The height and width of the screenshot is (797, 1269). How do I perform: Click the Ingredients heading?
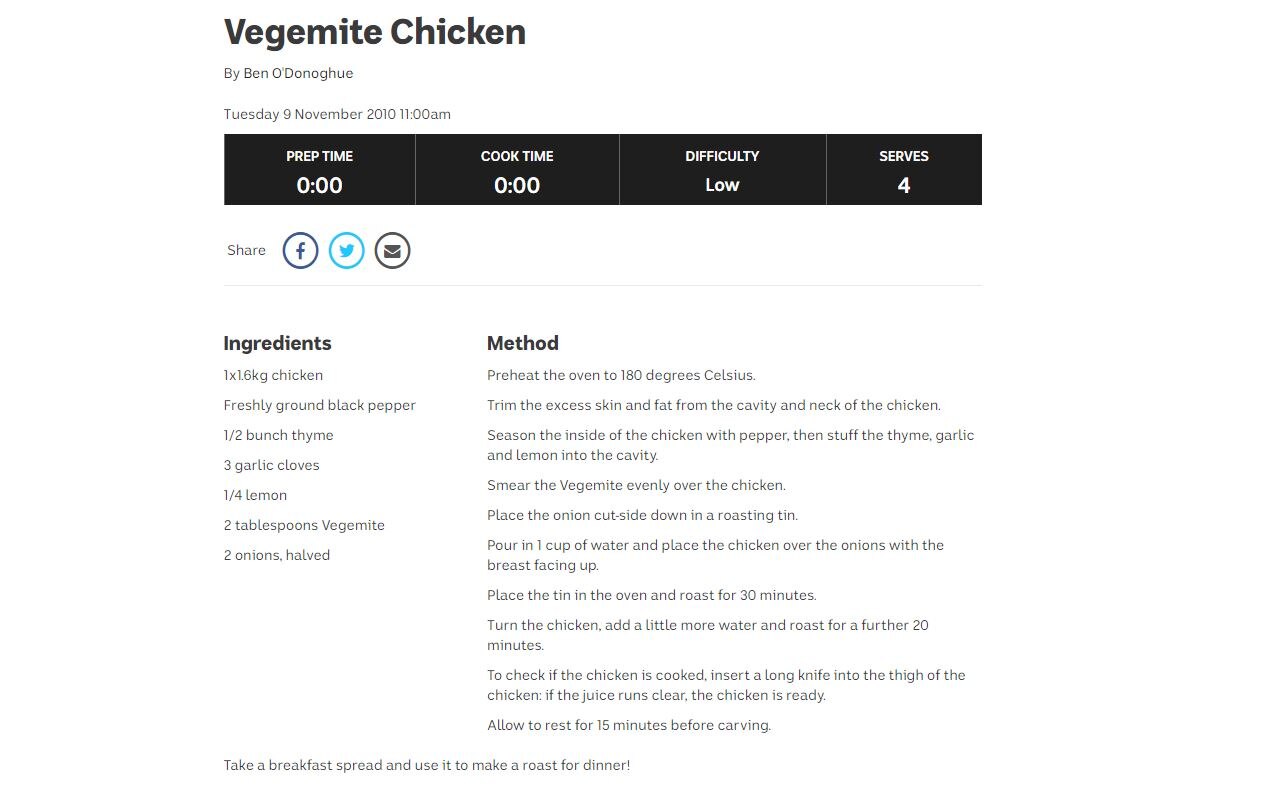tap(277, 343)
